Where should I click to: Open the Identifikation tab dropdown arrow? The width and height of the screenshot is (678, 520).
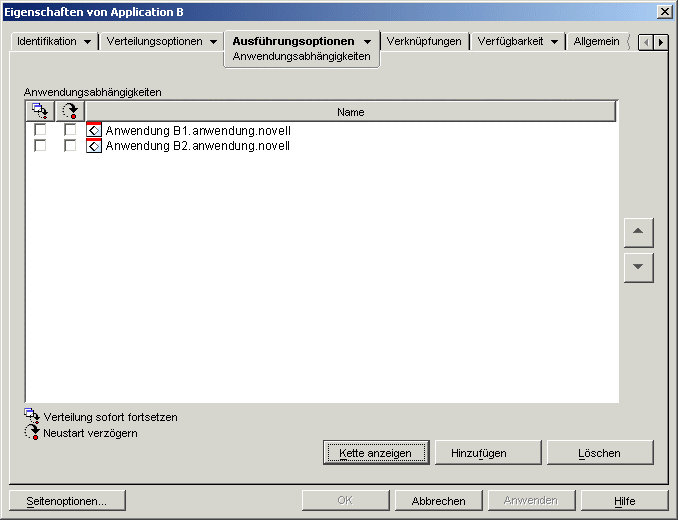coord(87,42)
